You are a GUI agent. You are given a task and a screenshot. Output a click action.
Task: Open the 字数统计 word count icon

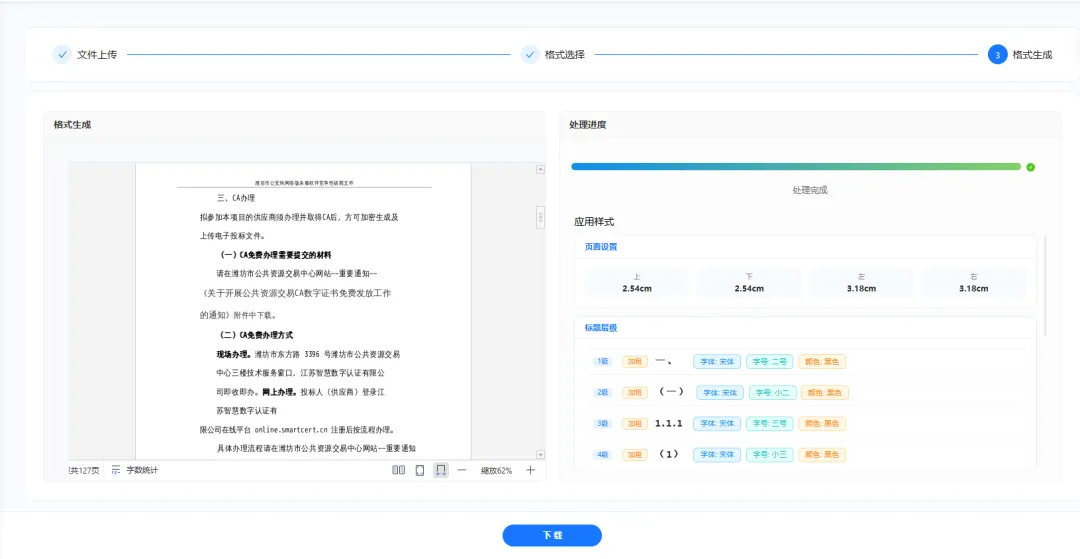click(116, 470)
